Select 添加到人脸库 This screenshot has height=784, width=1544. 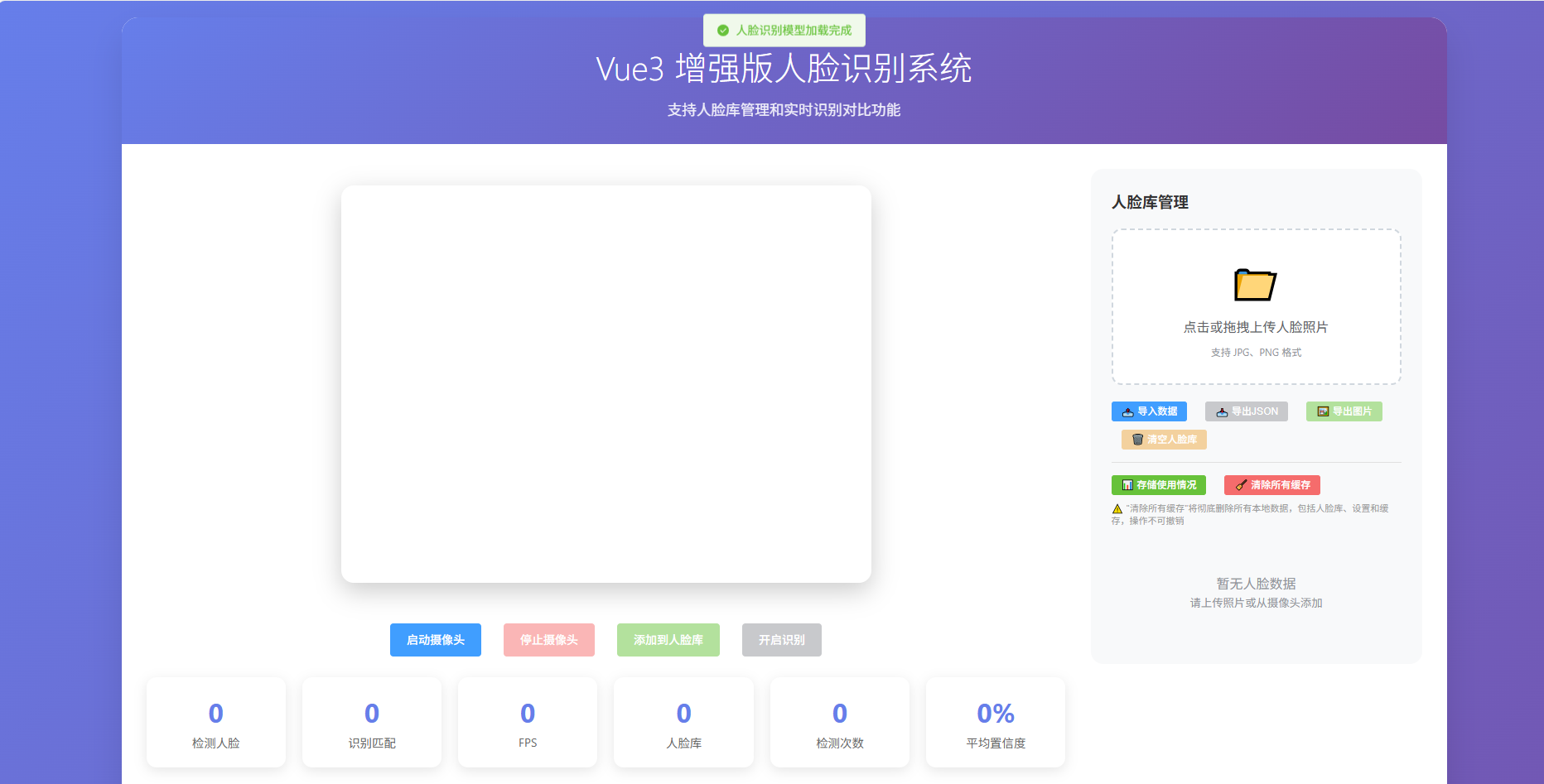(668, 639)
